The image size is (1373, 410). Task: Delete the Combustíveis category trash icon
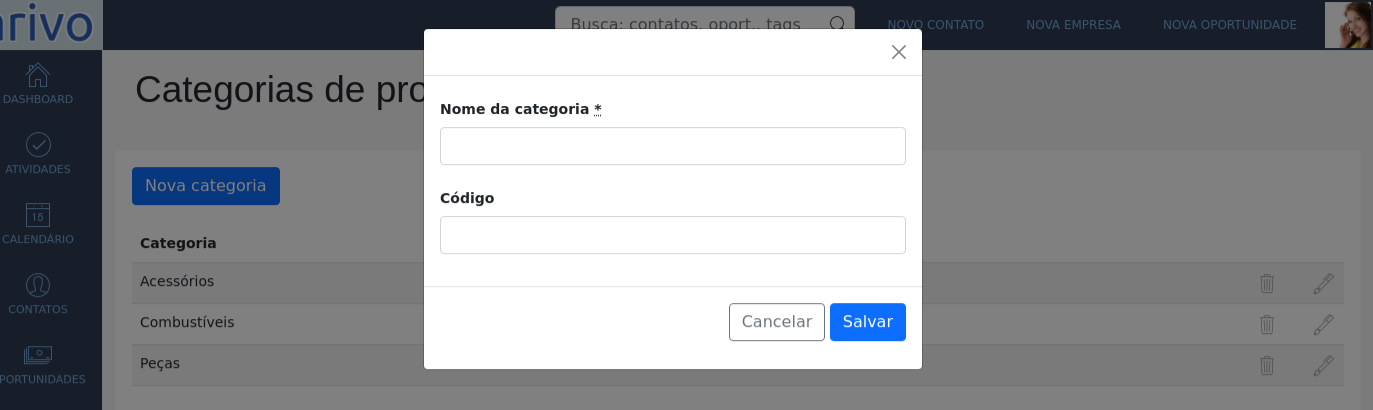click(x=1267, y=324)
